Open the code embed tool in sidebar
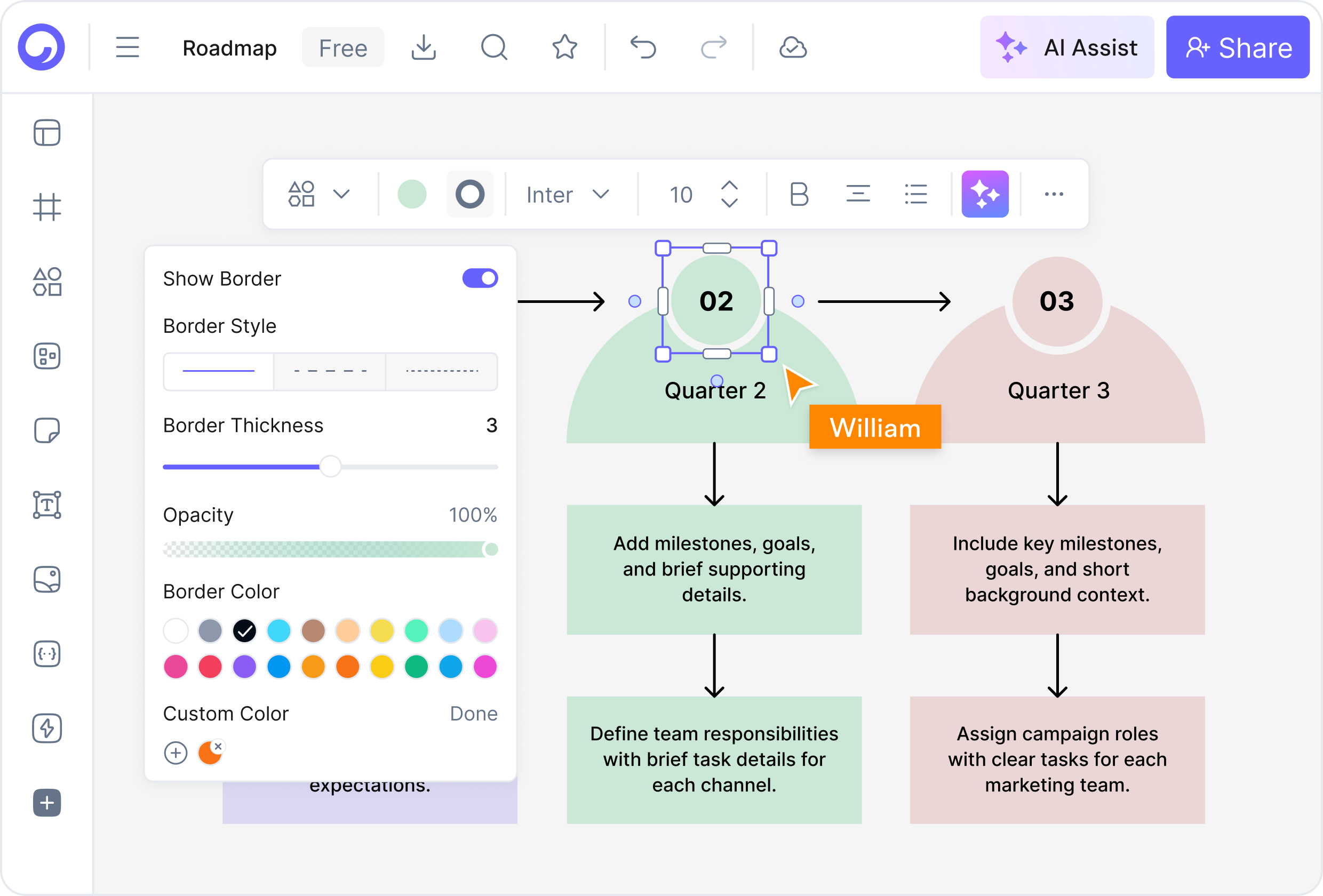Screen dimensions: 1323x896 [47, 653]
